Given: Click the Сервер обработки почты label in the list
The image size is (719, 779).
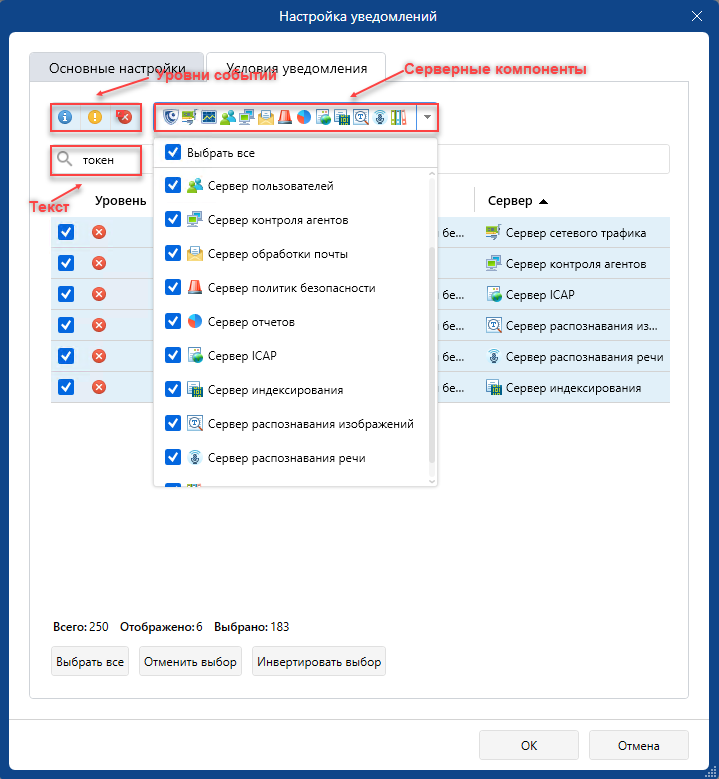Looking at the screenshot, I should [x=278, y=254].
